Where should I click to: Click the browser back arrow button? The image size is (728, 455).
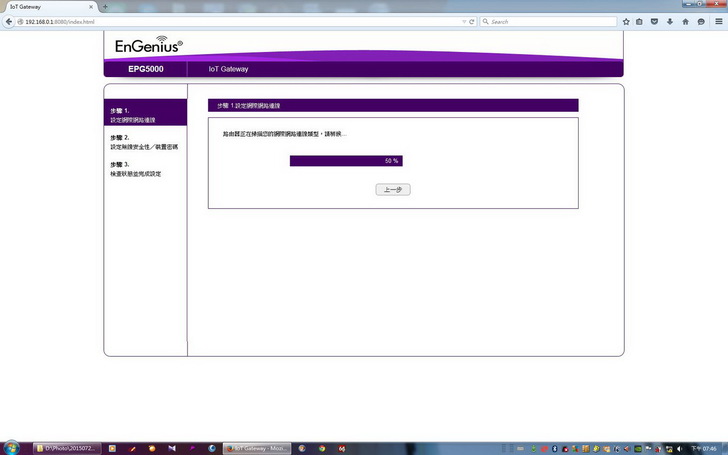pos(7,21)
